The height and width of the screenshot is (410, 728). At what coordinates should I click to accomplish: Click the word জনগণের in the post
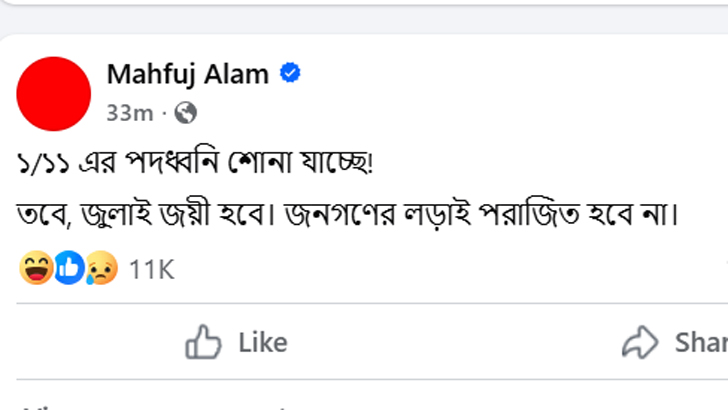340,215
